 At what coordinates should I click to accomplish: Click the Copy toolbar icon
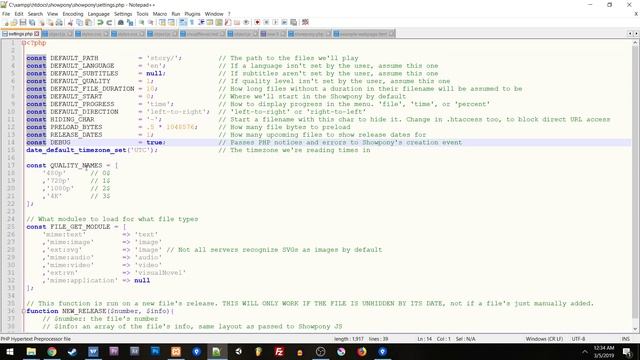click(79, 22)
